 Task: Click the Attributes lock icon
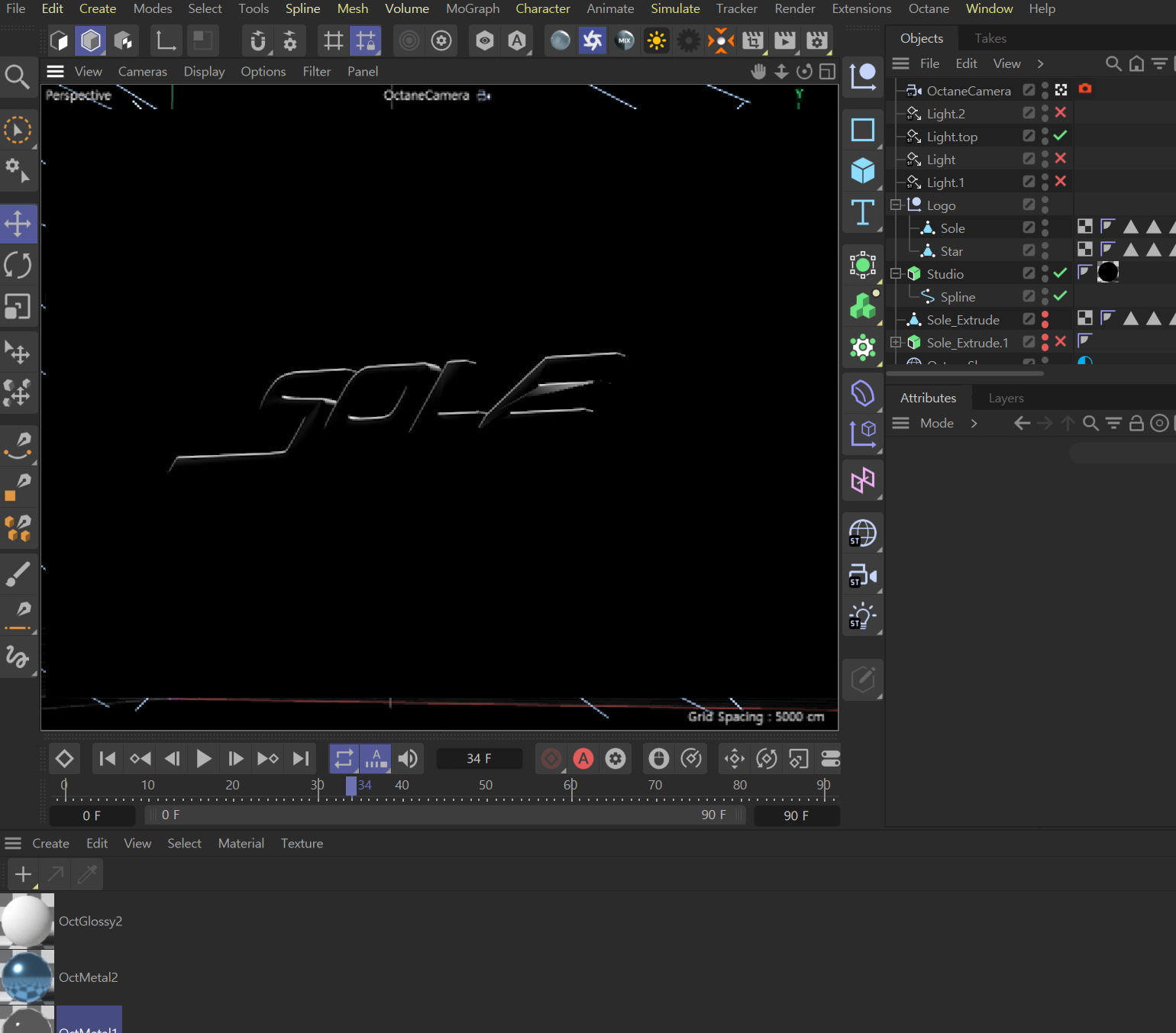point(1136,423)
